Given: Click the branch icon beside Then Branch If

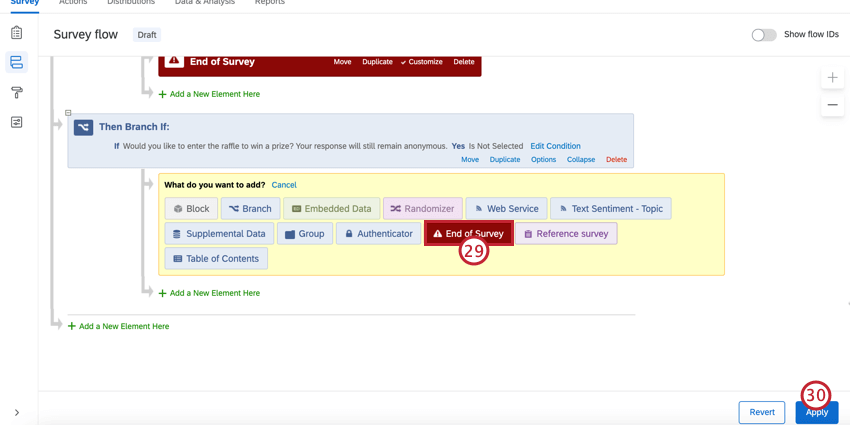Looking at the screenshot, I should tap(83, 127).
